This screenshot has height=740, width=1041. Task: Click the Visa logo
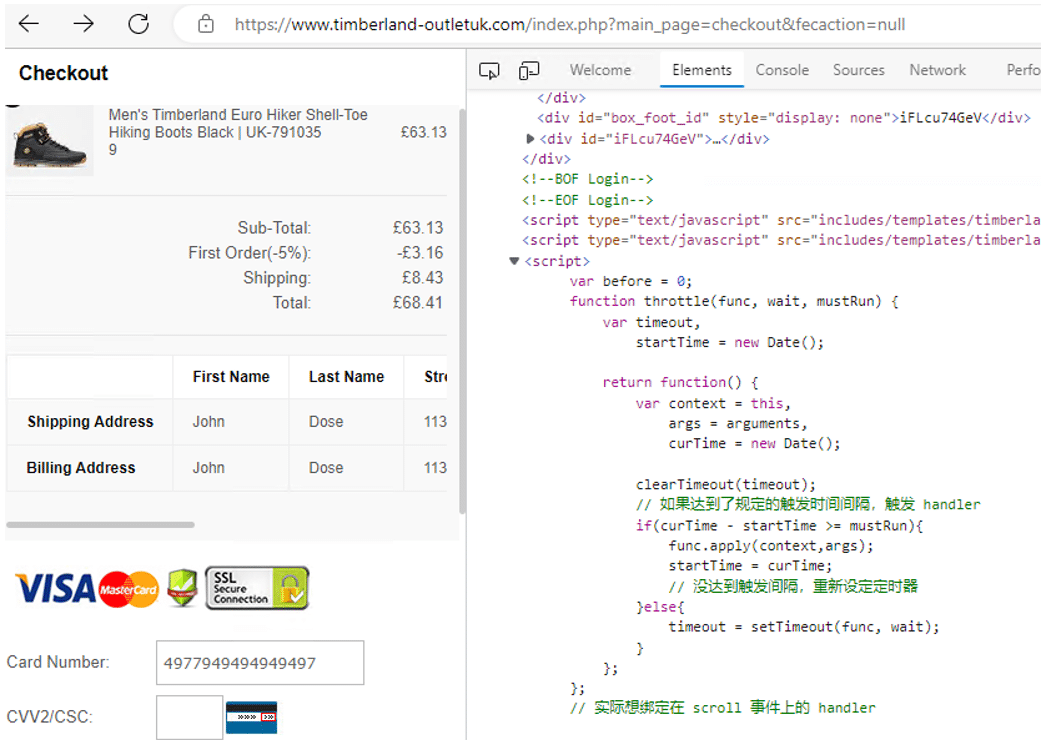55,589
